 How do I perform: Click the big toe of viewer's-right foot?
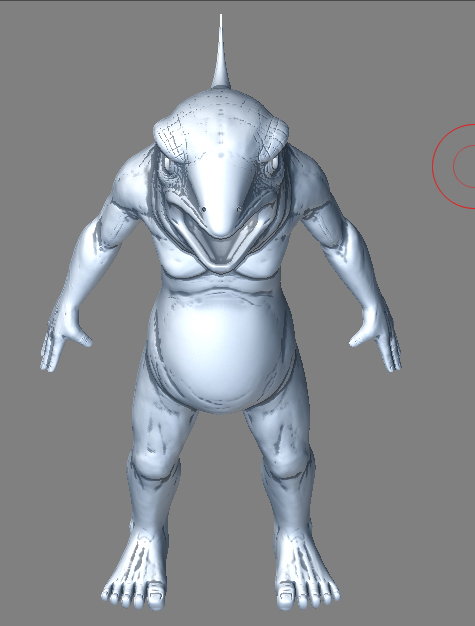pos(286,596)
